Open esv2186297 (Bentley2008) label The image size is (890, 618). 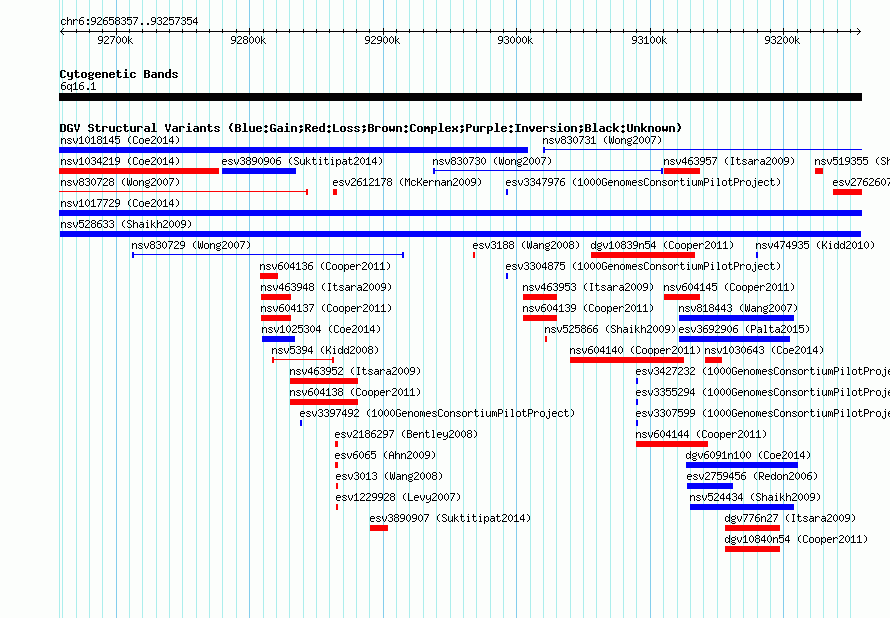point(406,434)
